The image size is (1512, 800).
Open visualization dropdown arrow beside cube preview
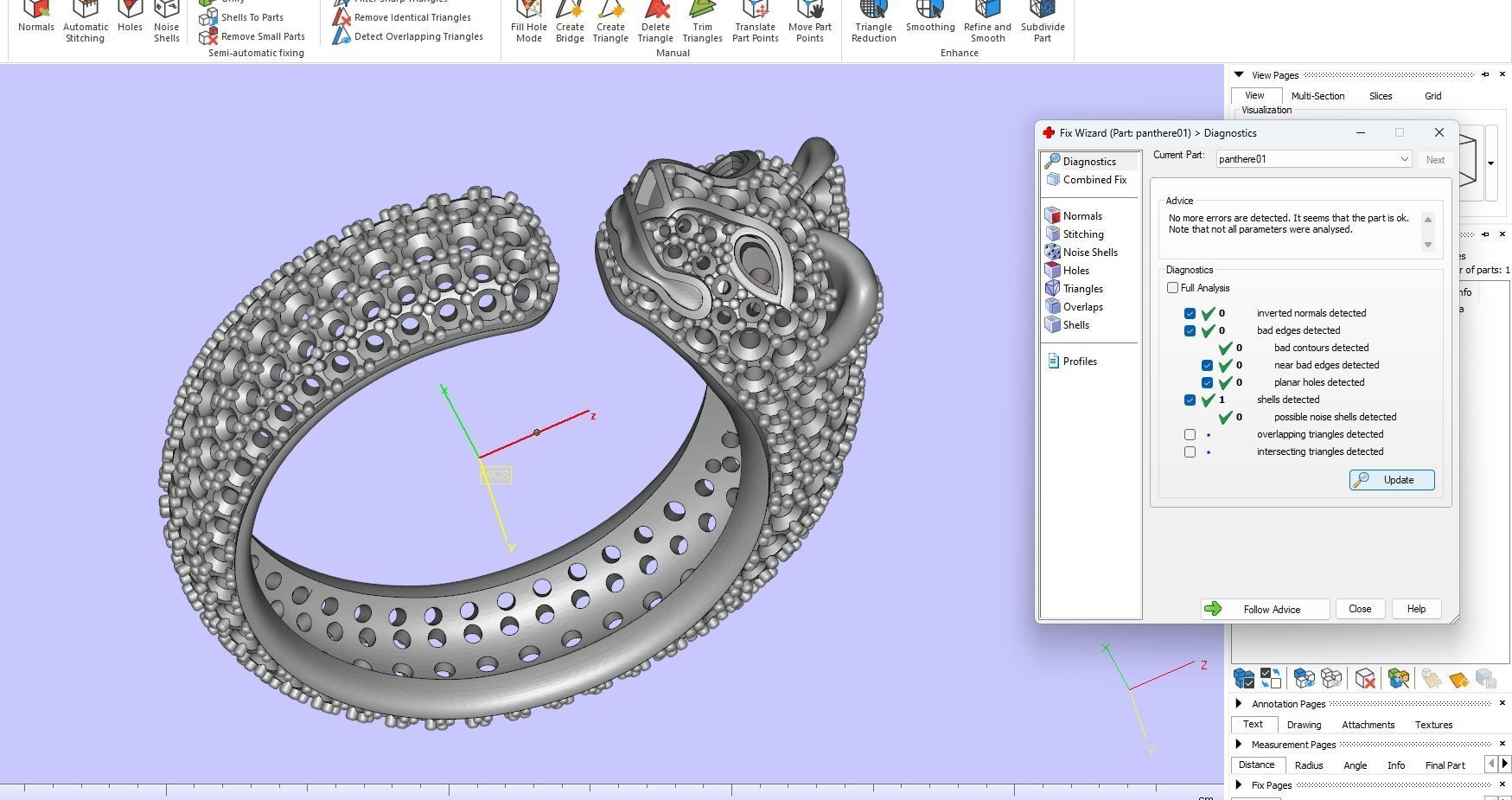click(1490, 163)
